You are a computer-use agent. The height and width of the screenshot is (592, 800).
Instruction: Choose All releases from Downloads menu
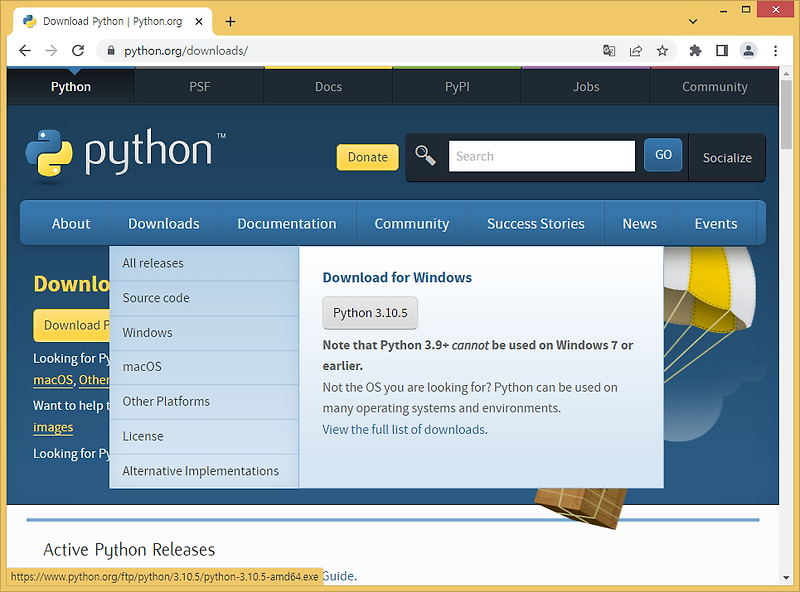(204, 263)
